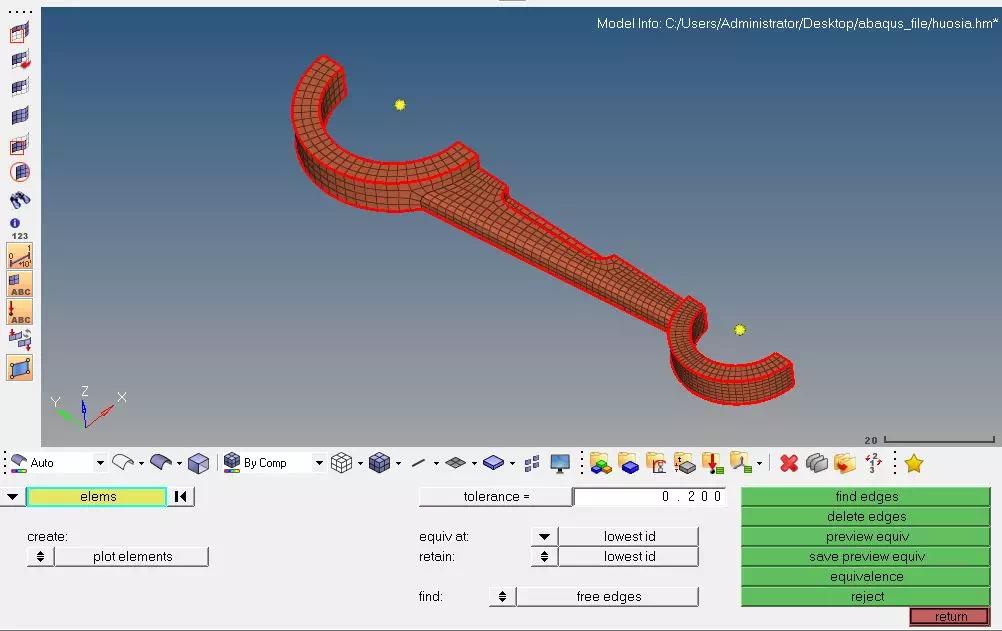Click the red X delete icon
The width and height of the screenshot is (1002, 631).
(x=789, y=463)
